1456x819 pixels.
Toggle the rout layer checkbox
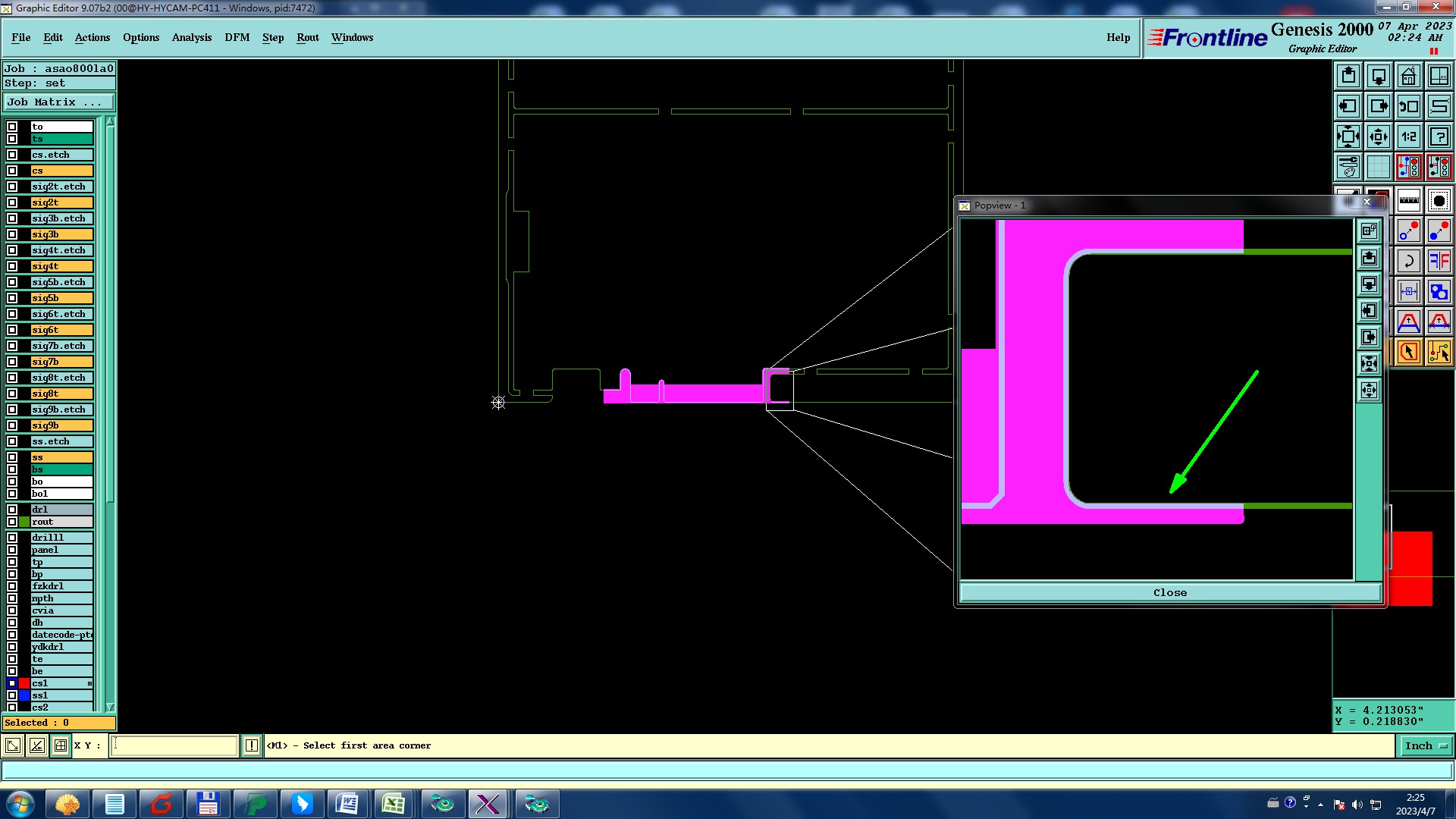tap(12, 522)
